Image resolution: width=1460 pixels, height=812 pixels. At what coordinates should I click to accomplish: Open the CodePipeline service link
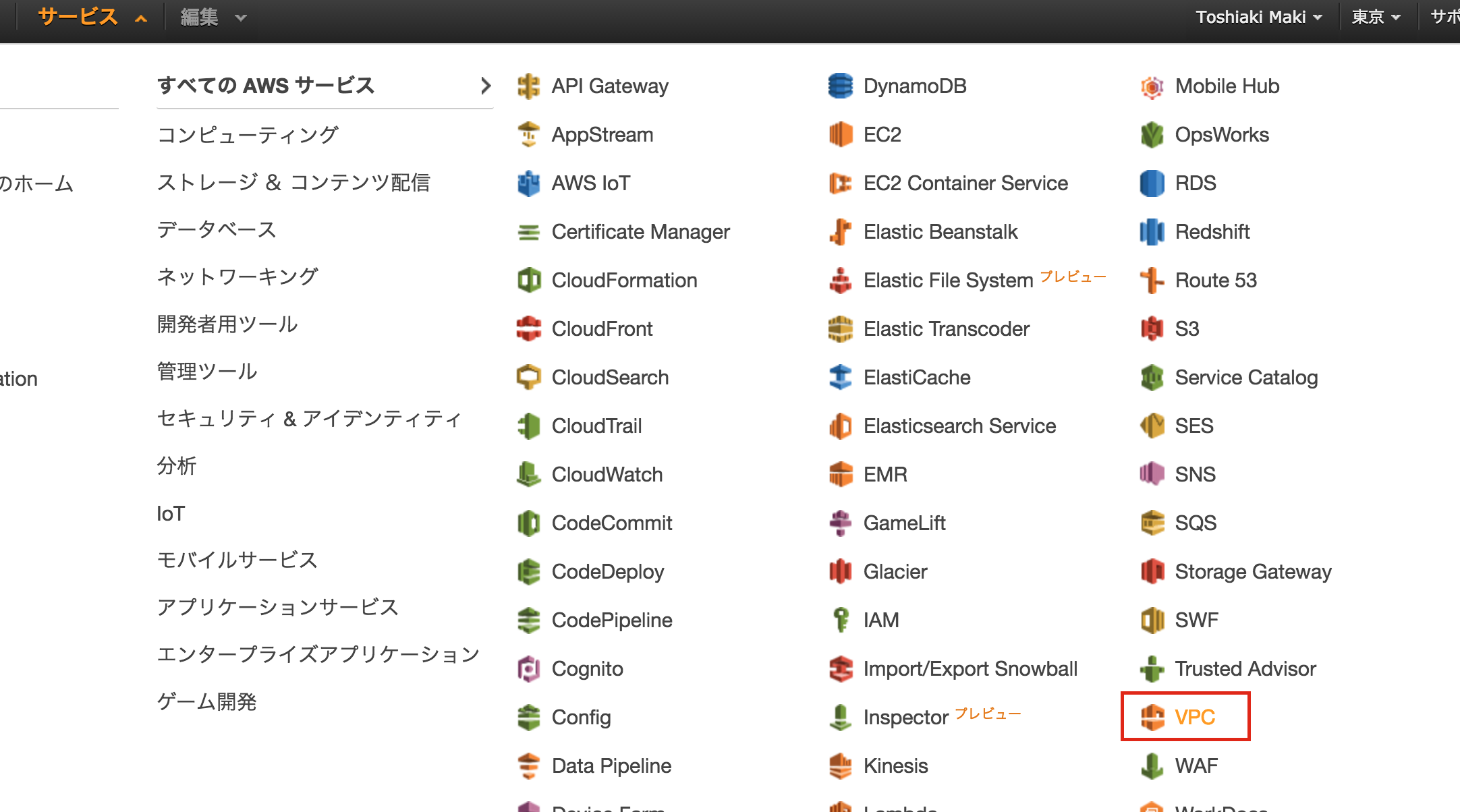click(x=612, y=620)
